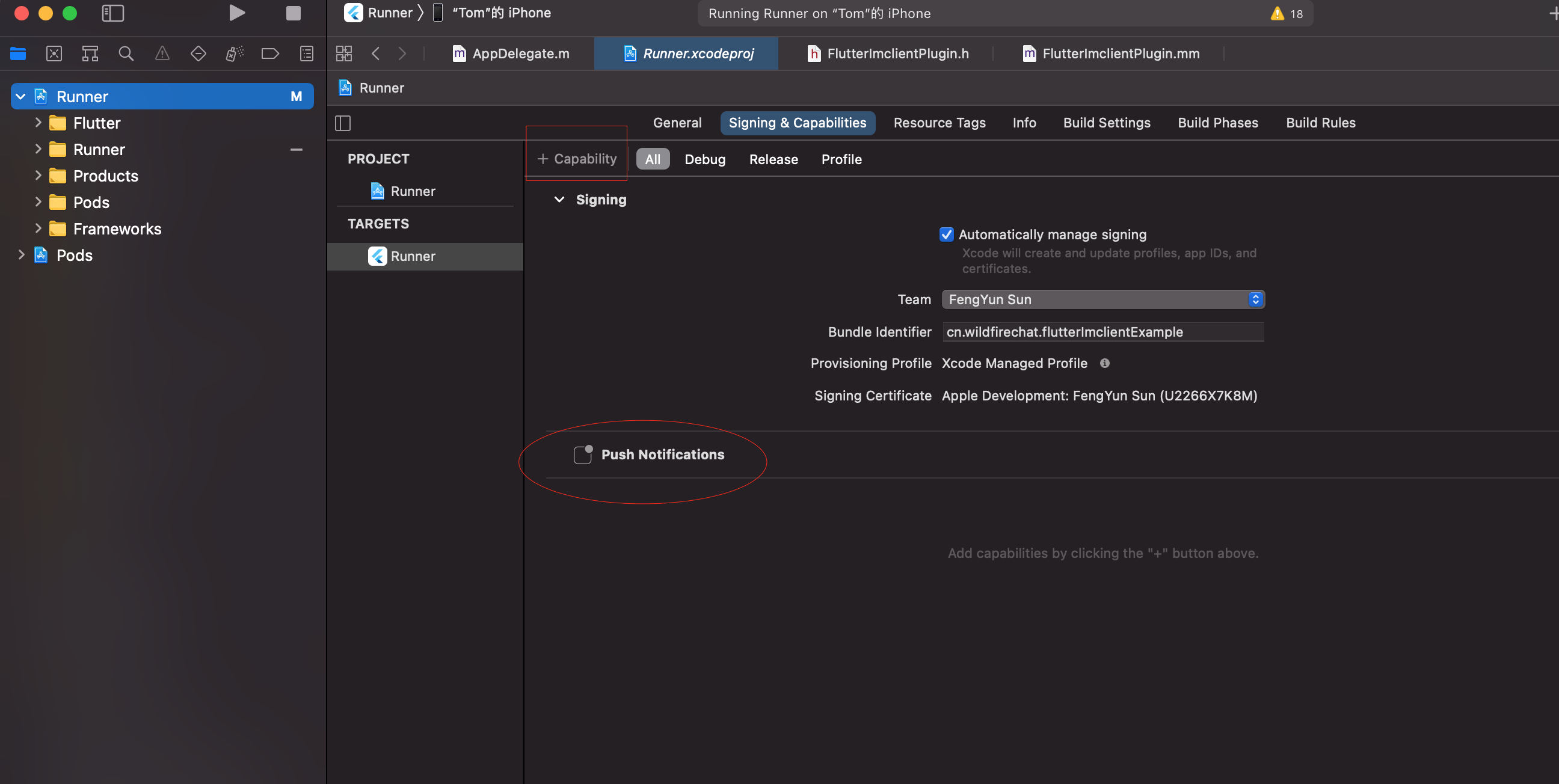Open the AppDelegate.m editor tab
This screenshot has width=1559, height=784.
[519, 54]
